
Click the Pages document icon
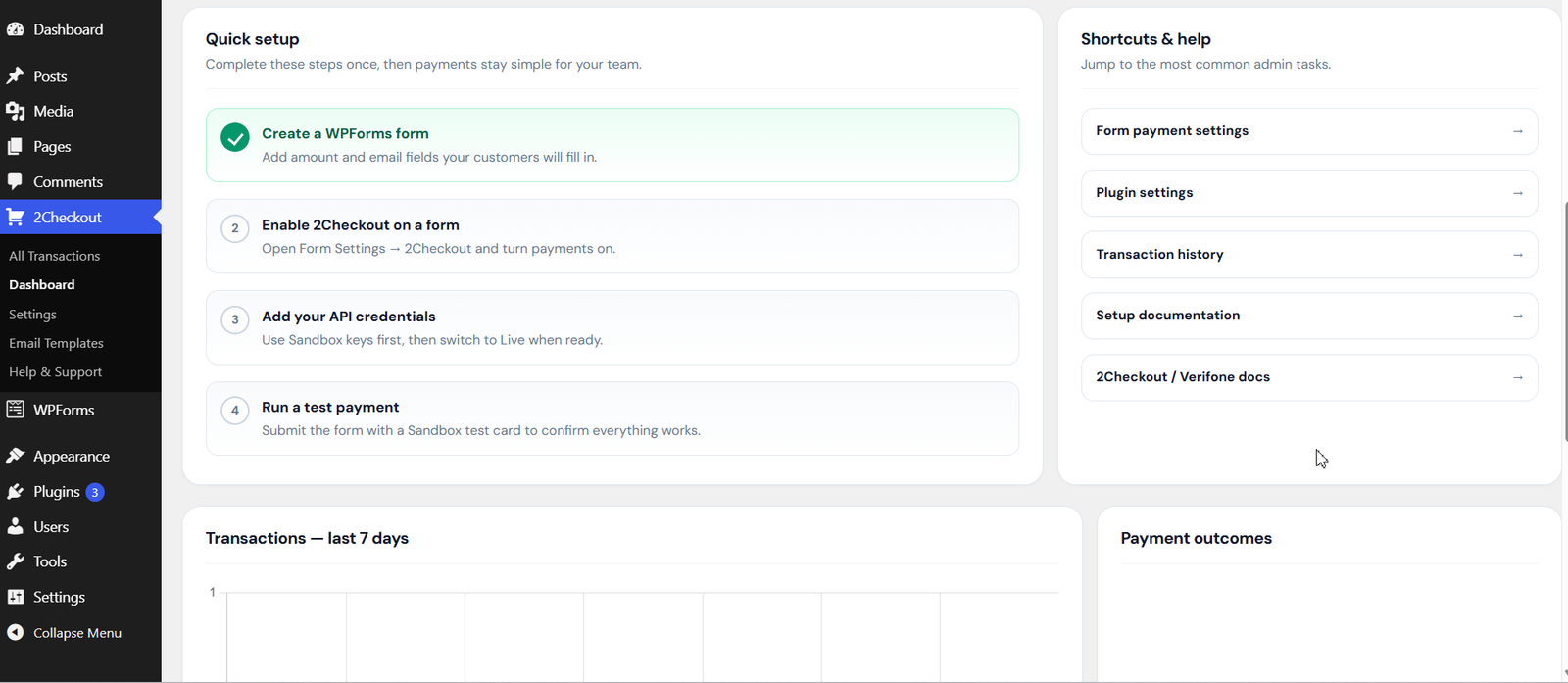click(x=15, y=147)
